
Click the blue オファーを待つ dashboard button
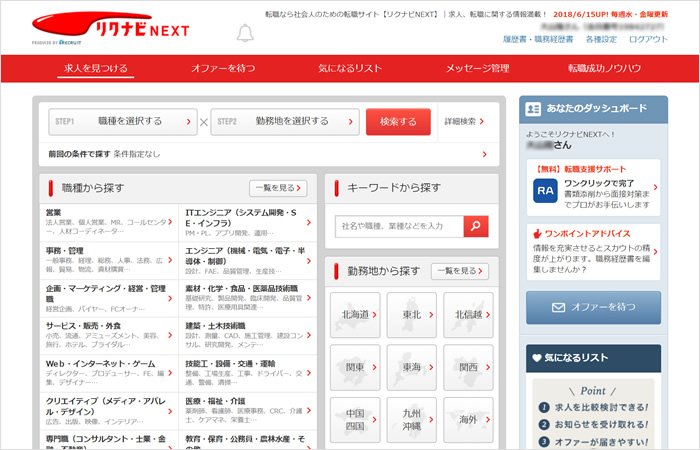coord(593,308)
